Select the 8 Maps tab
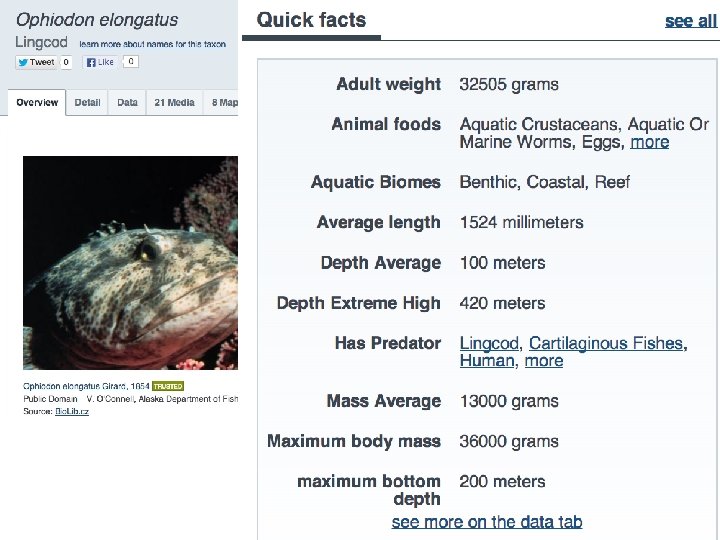The width and height of the screenshot is (720, 540). [224, 102]
